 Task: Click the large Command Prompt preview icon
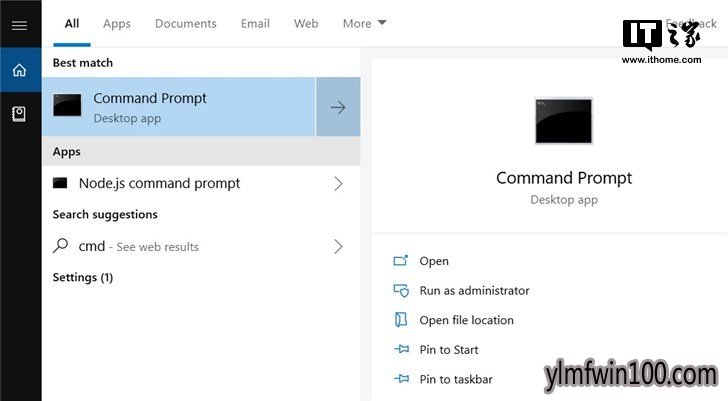tap(564, 121)
